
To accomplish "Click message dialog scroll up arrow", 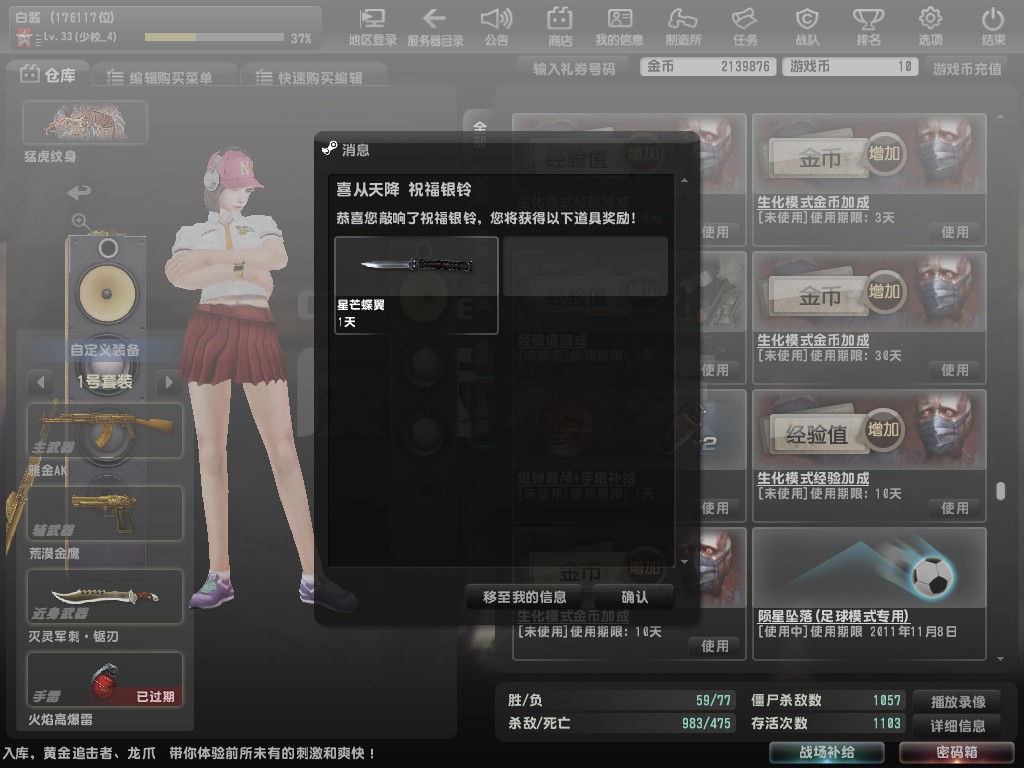I will tap(684, 181).
